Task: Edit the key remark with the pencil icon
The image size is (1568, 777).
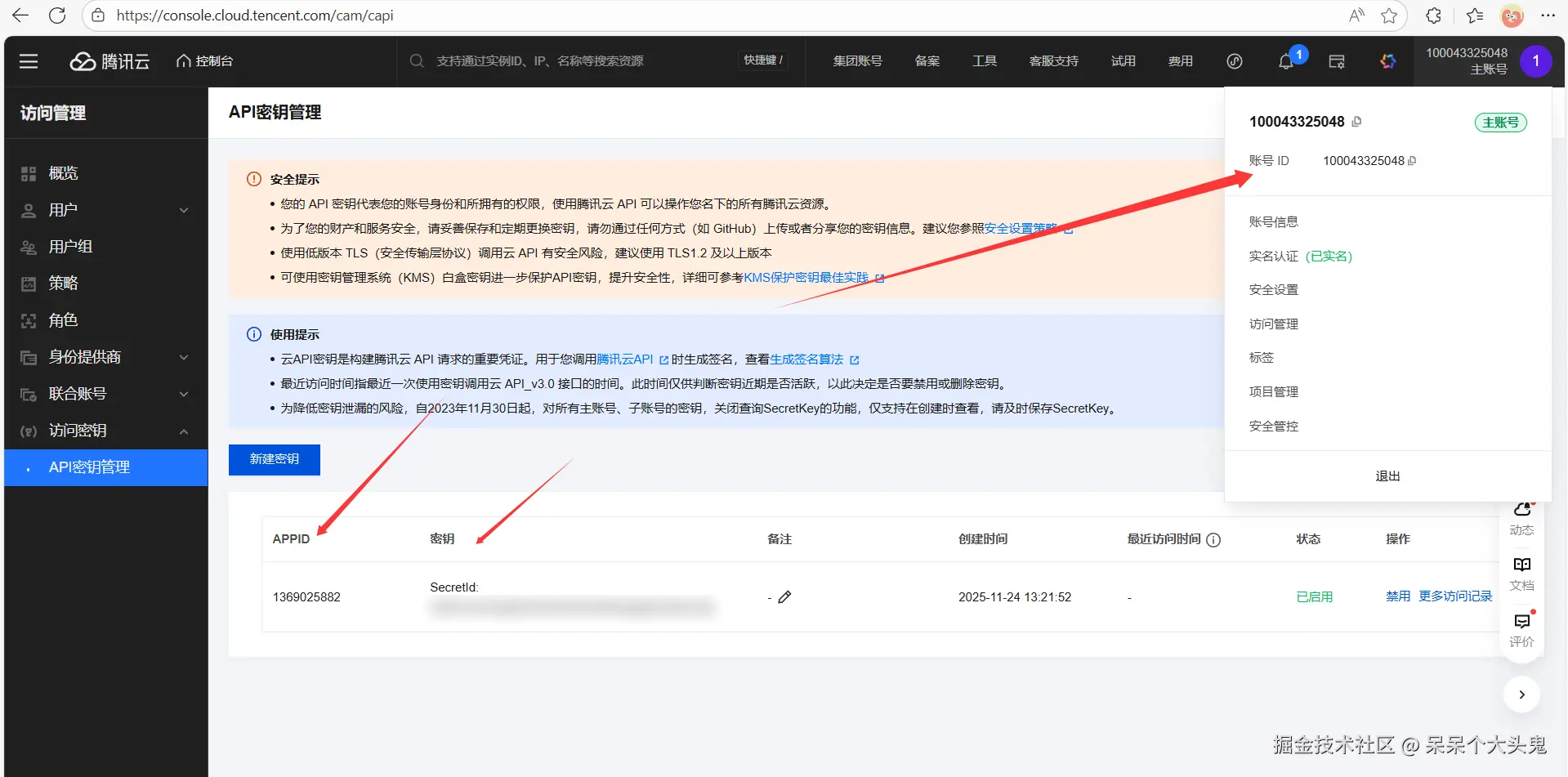Action: click(784, 597)
